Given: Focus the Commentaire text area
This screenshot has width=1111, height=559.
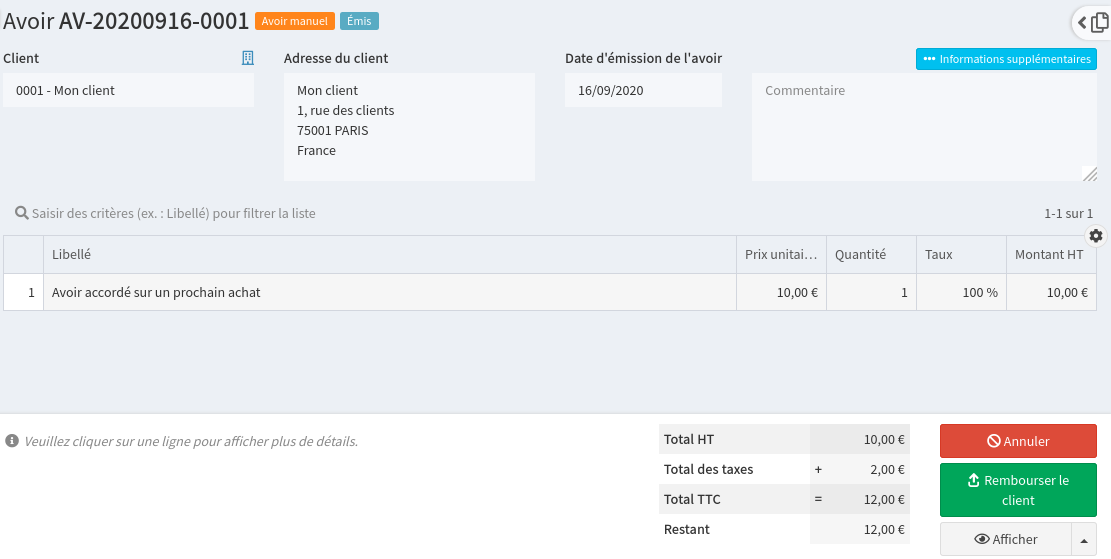Looking at the screenshot, I should pyautogui.click(x=924, y=128).
